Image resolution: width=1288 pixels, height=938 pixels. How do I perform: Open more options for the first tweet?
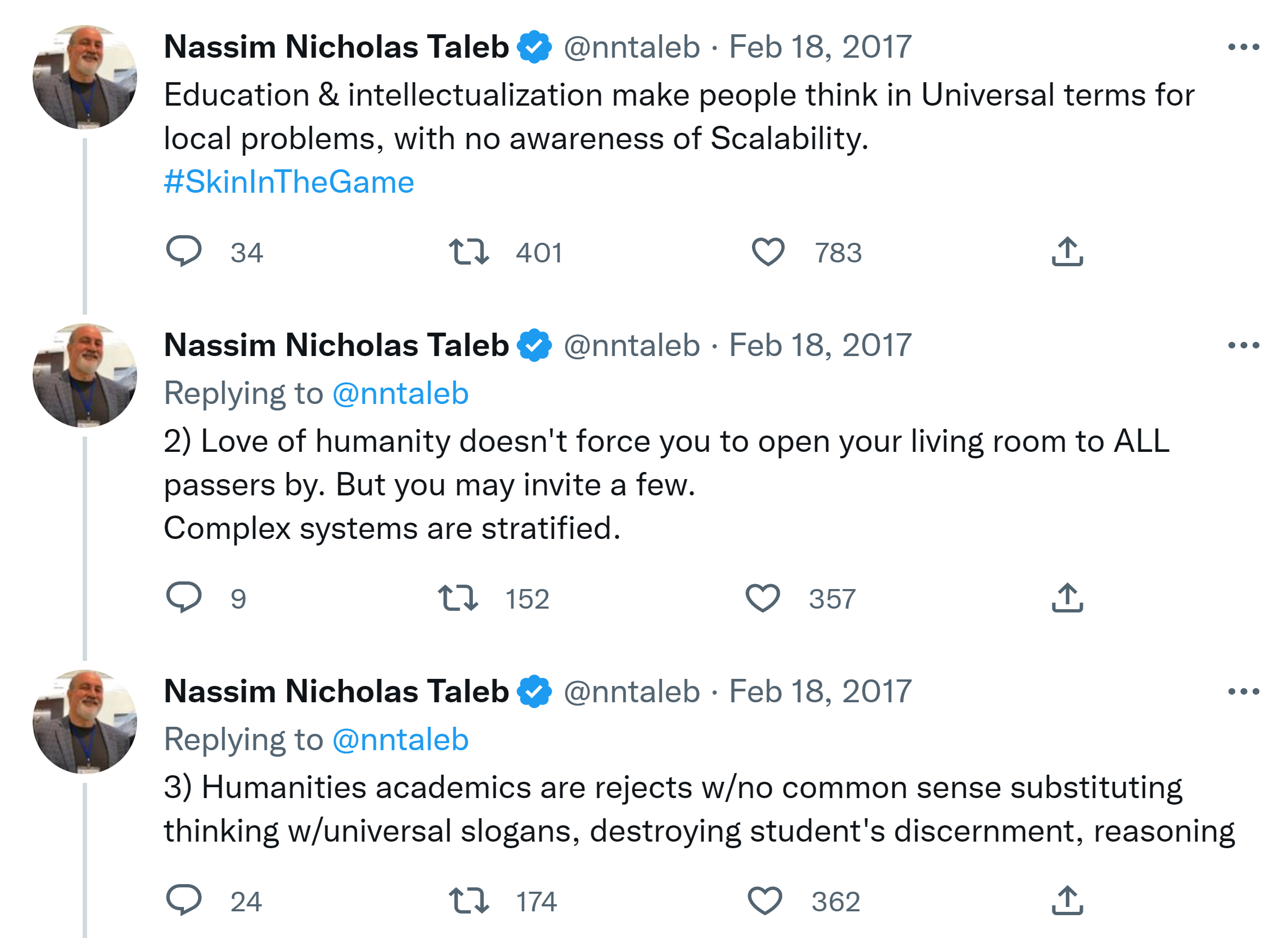1243,47
